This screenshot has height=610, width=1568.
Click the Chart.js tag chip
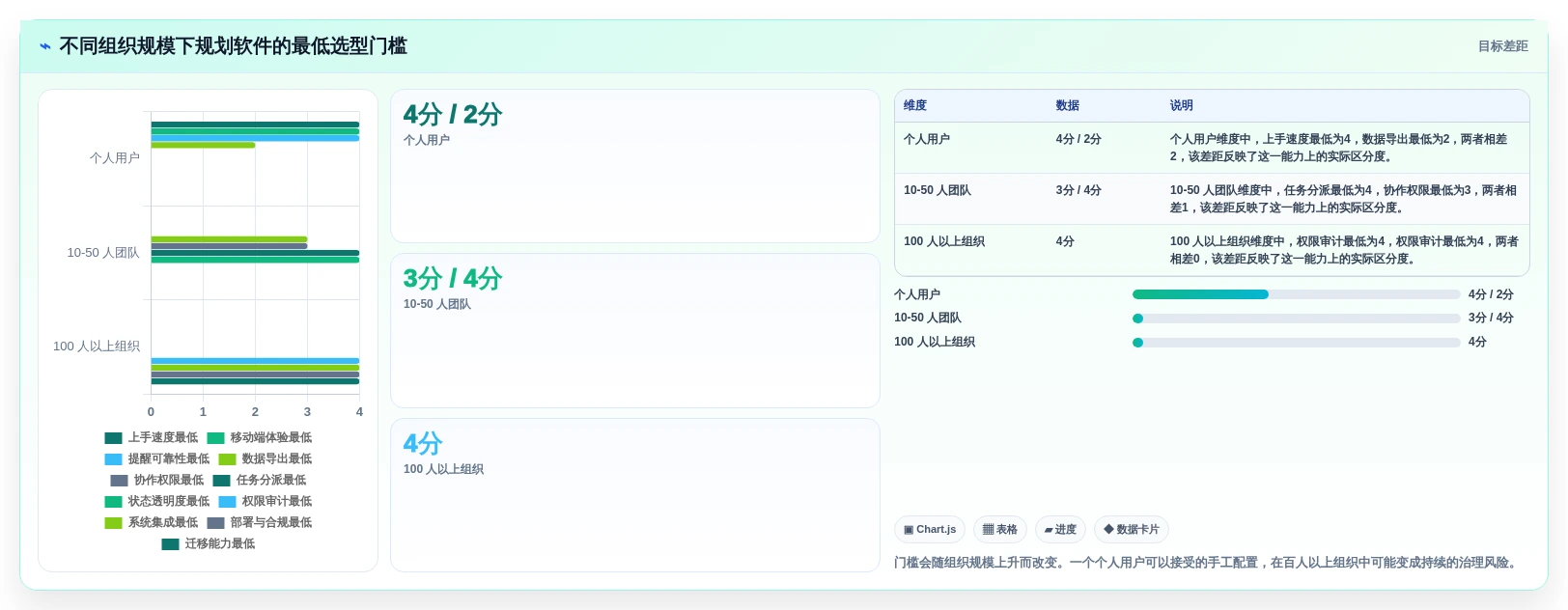point(930,530)
